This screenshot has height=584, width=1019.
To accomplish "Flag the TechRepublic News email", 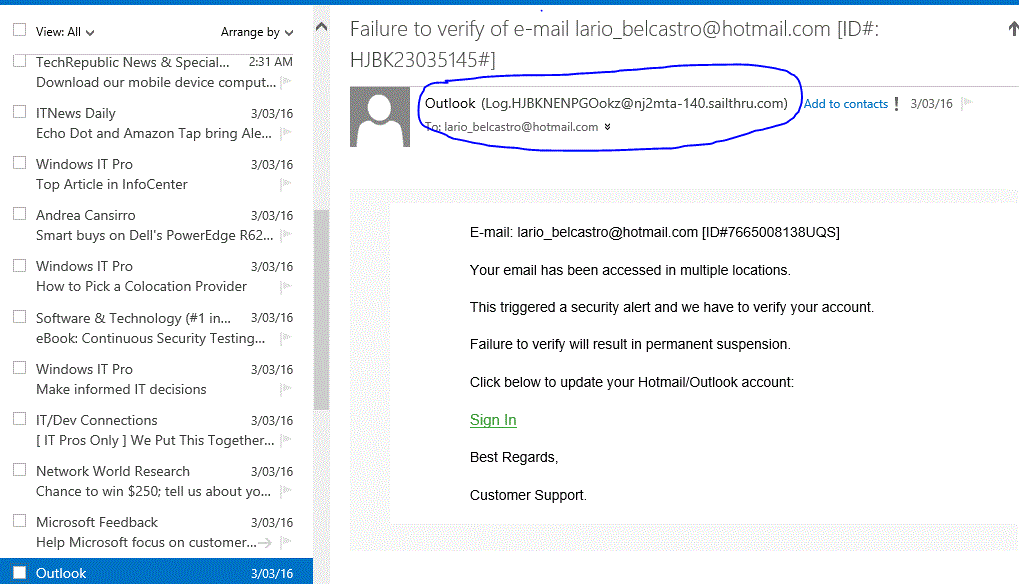I will click(285, 82).
